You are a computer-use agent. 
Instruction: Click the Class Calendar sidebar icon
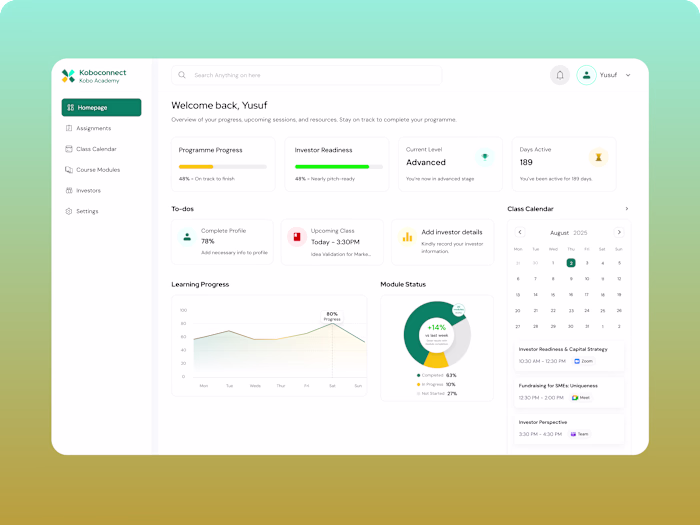click(x=69, y=149)
